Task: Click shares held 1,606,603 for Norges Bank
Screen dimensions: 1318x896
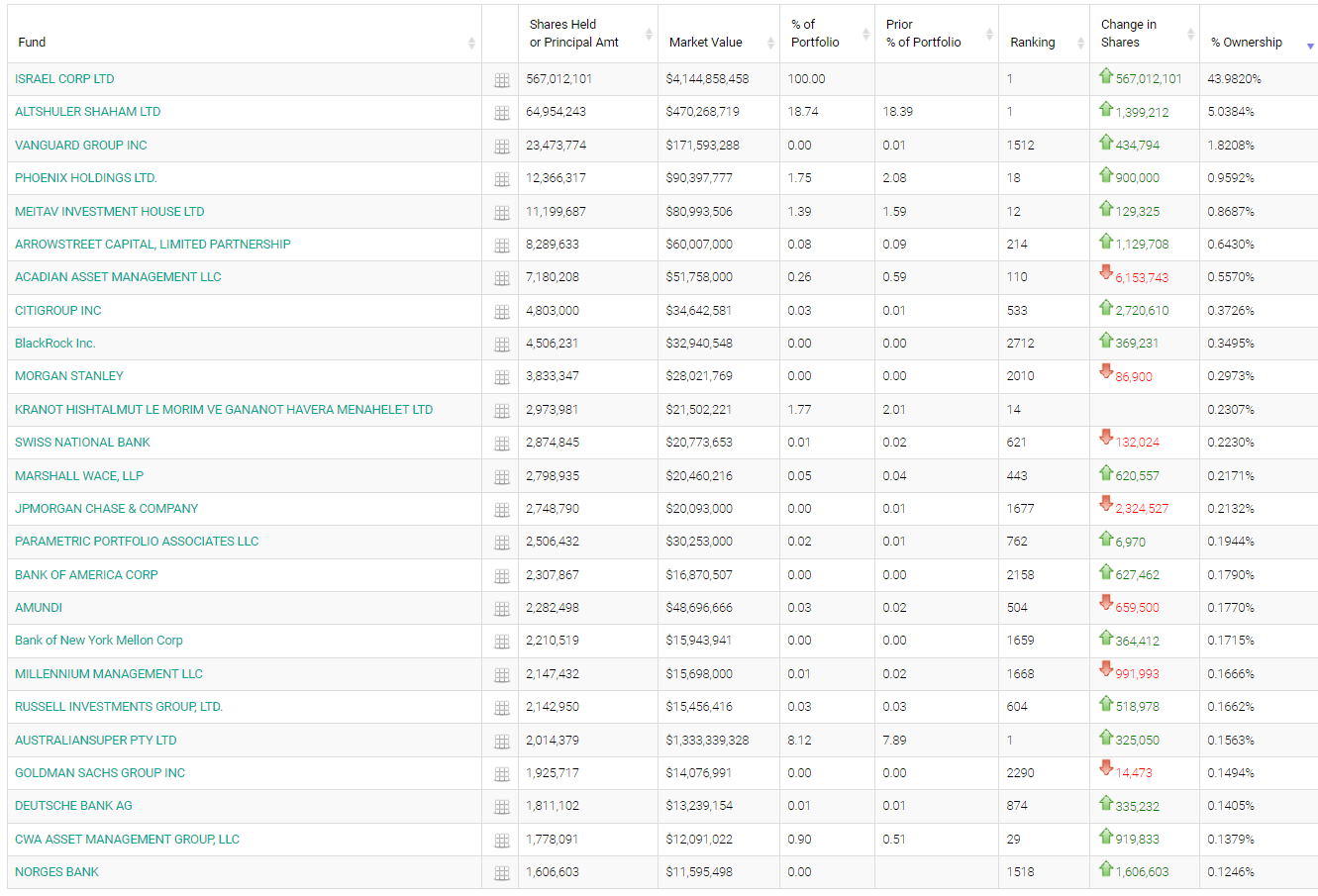Action: [x=553, y=872]
